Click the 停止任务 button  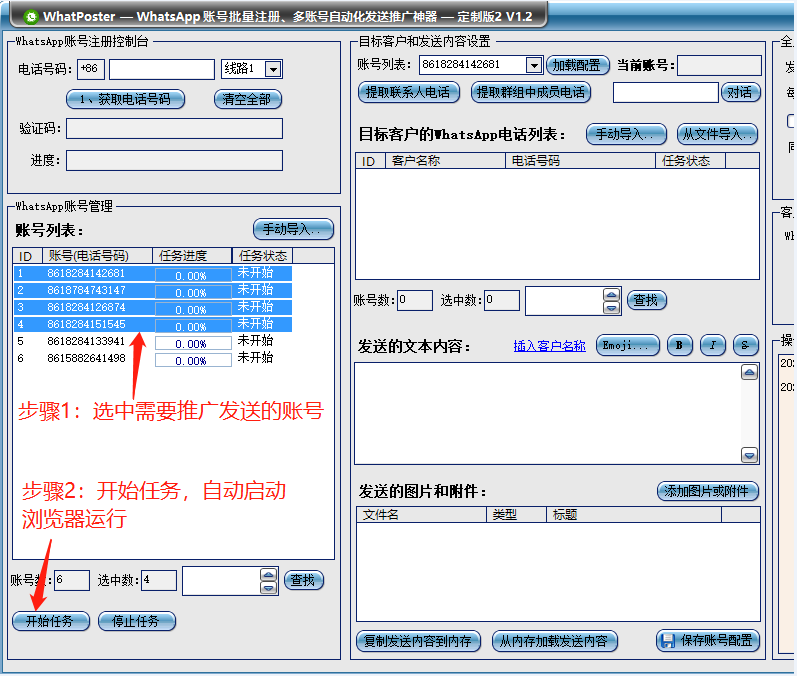(137, 621)
